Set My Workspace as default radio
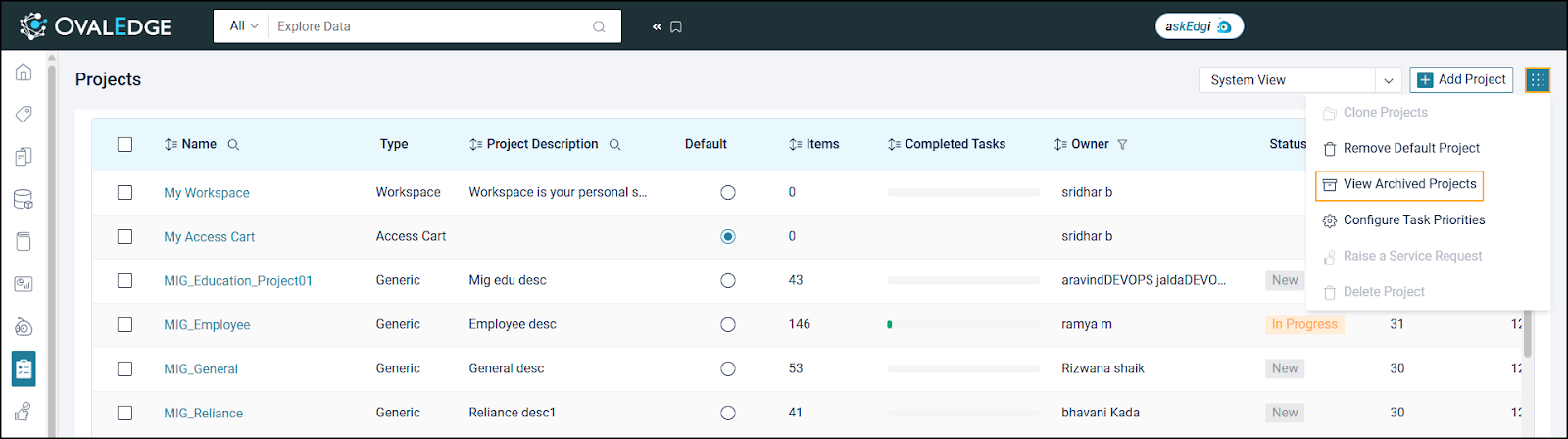Screen dimensions: 1568x439 pyautogui.click(x=727, y=193)
